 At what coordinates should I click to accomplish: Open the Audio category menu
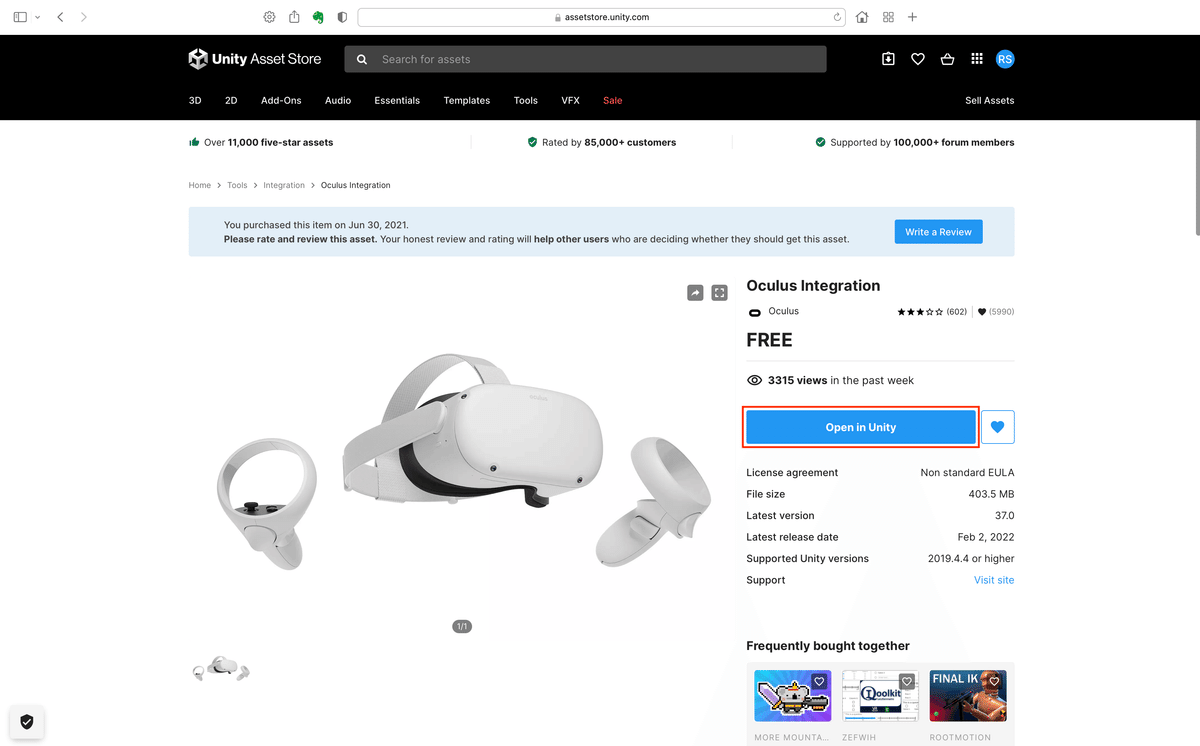click(338, 100)
